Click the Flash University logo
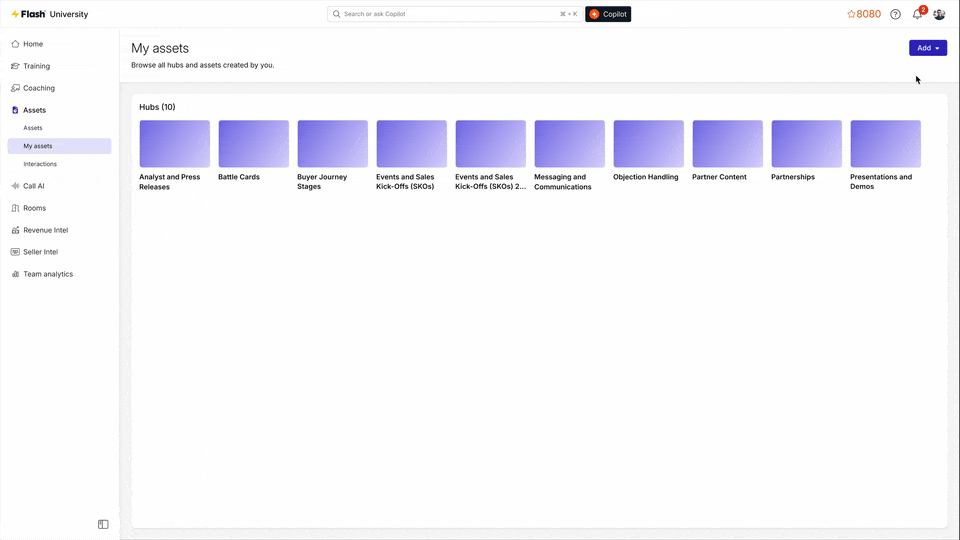Image resolution: width=960 pixels, height=540 pixels. tap(50, 14)
